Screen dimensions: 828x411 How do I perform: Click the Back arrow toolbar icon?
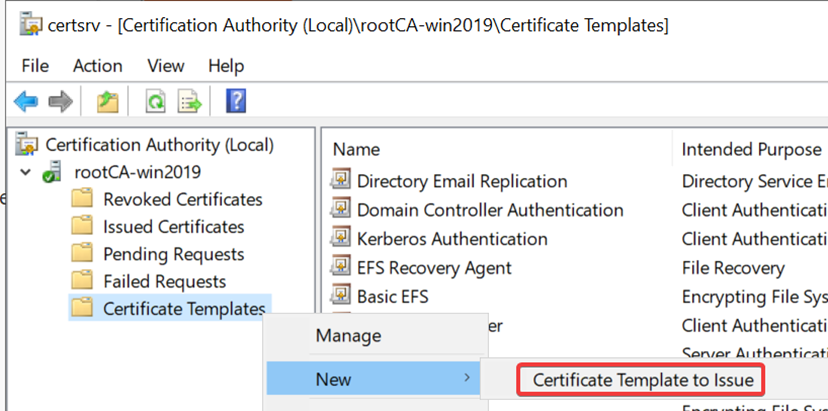(x=26, y=101)
